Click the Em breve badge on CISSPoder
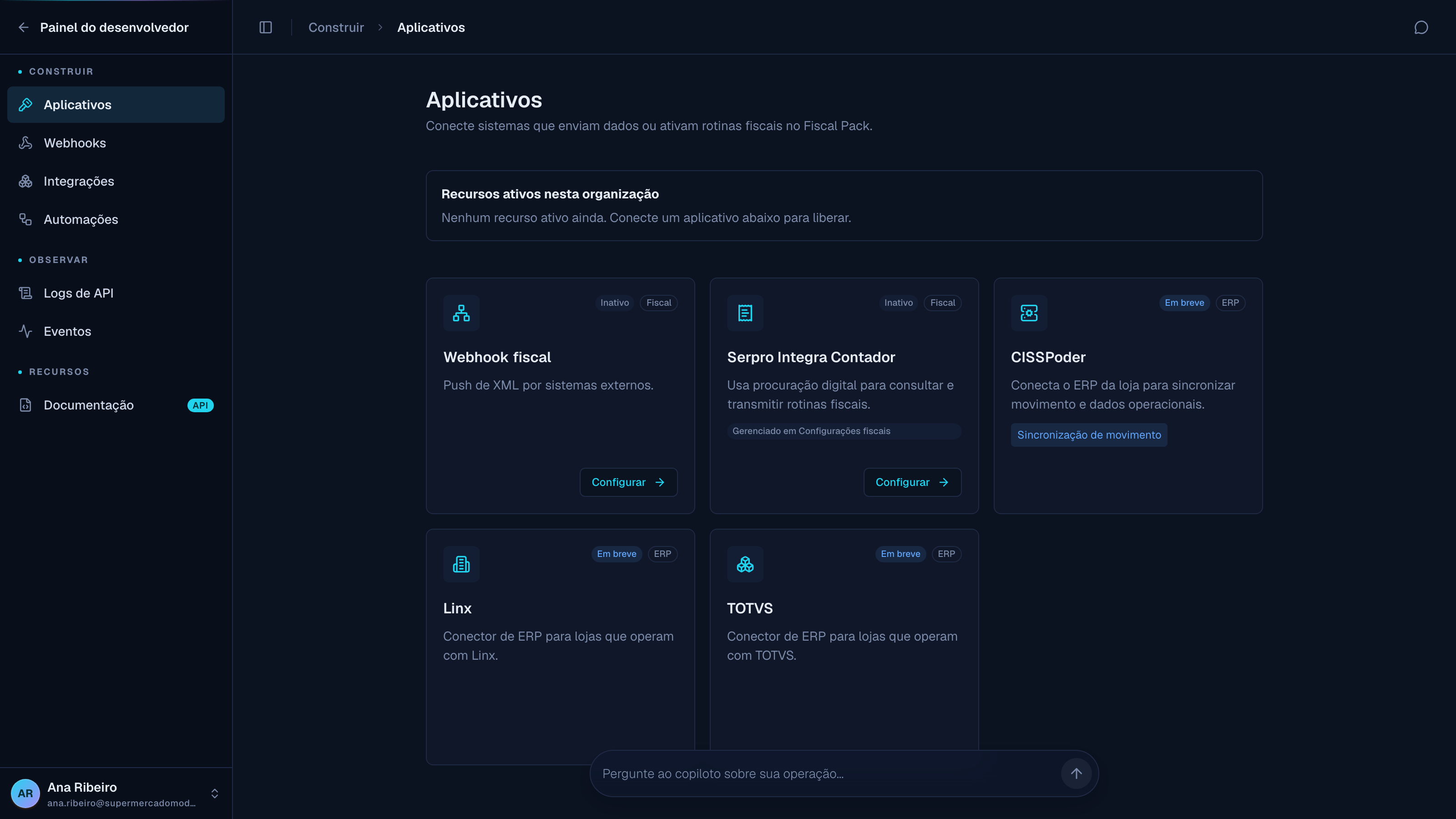This screenshot has width=1456, height=819. pos(1184,303)
